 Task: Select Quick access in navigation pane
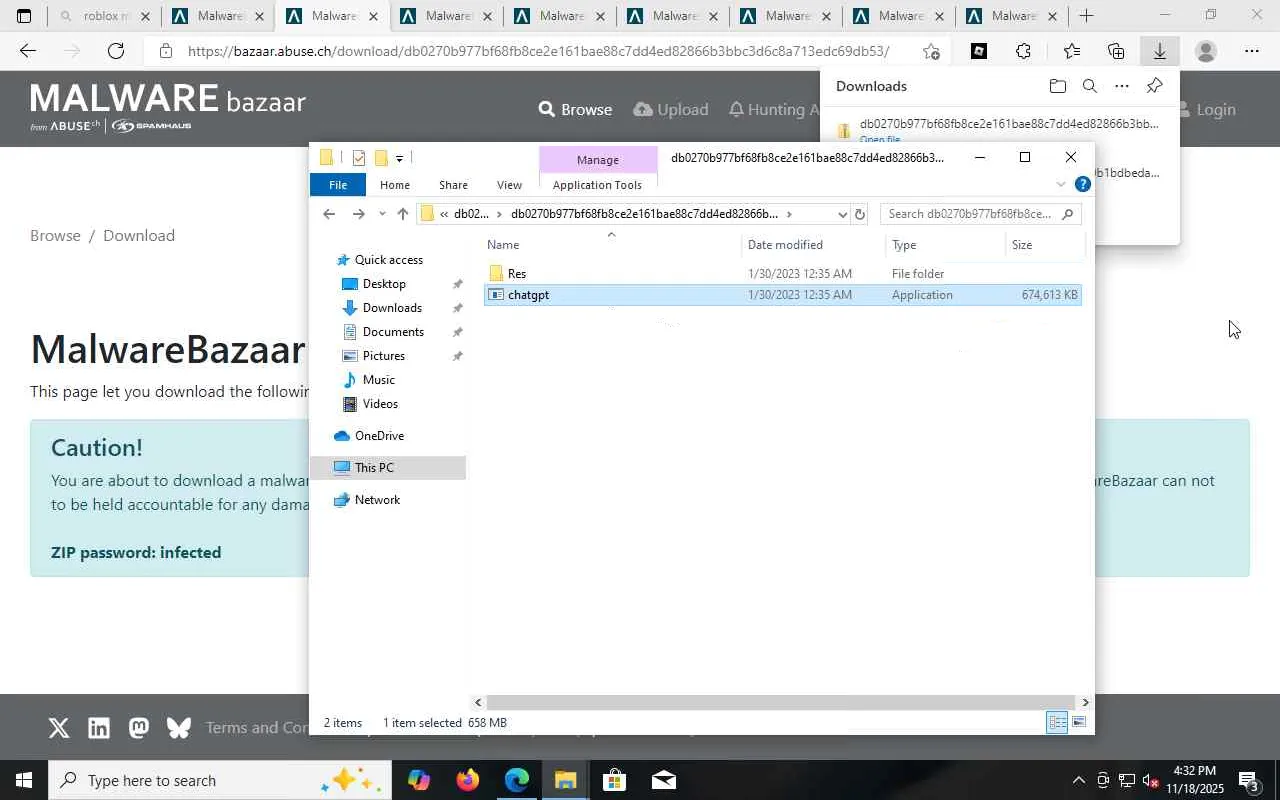coord(389,260)
